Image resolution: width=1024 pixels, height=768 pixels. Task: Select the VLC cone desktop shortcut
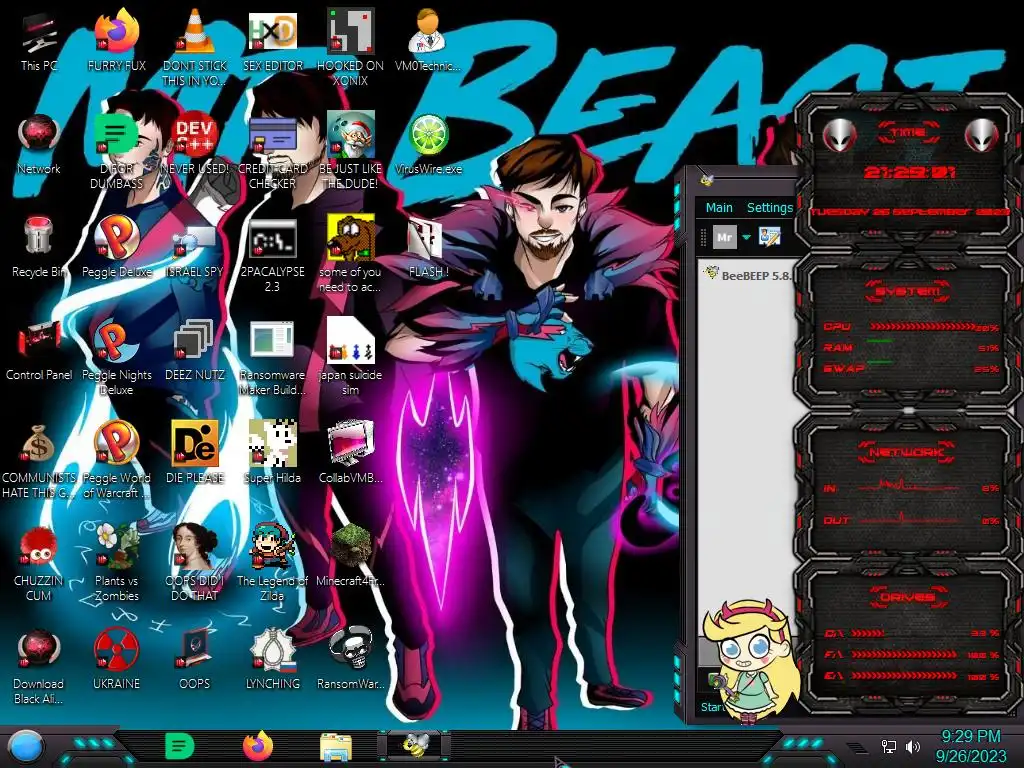(195, 47)
